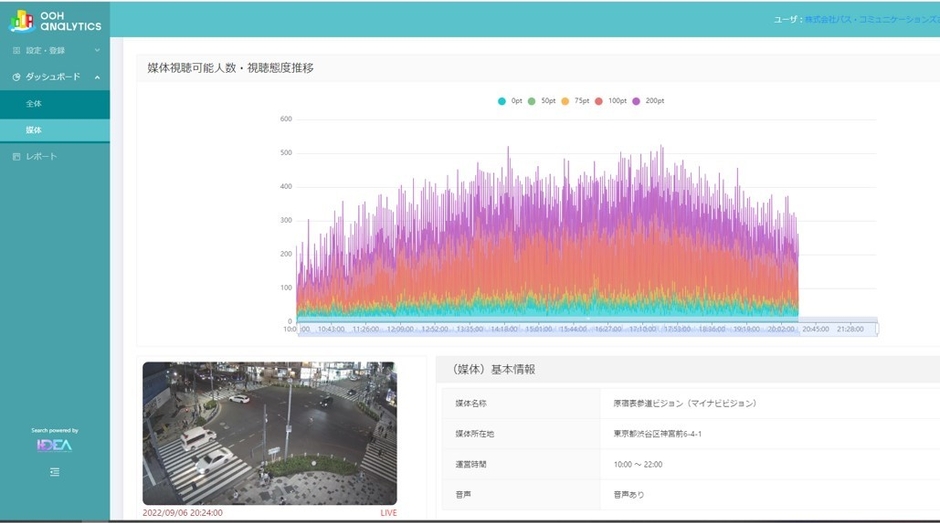940x523 pixels.
Task: Click the 設定・登録 grid icon
Action: point(16,50)
